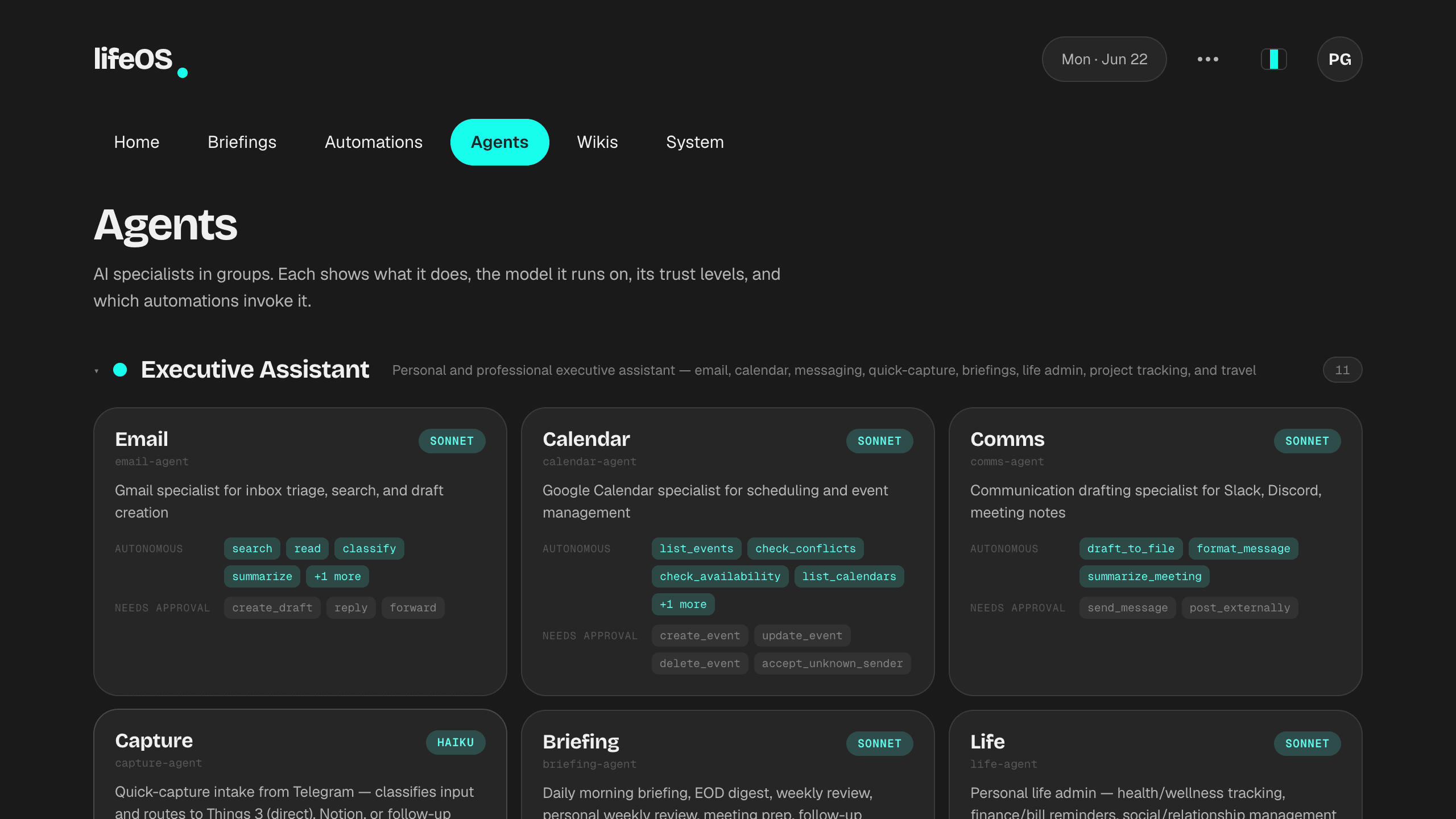Viewport: 1456px width, 819px height.
Task: Open the three-dot more menu
Action: (x=1207, y=59)
